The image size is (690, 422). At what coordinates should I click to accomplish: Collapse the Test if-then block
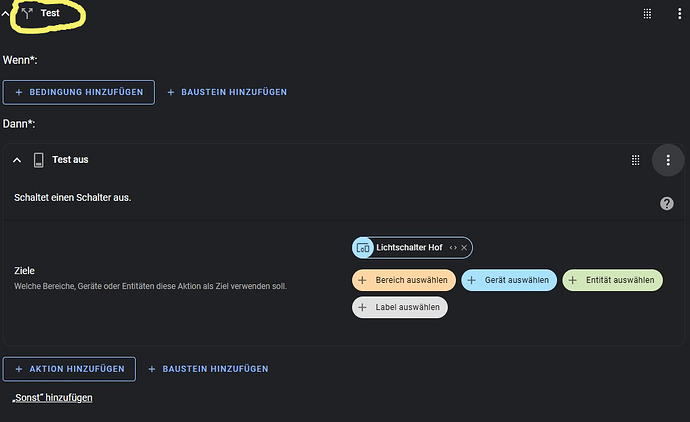point(5,14)
